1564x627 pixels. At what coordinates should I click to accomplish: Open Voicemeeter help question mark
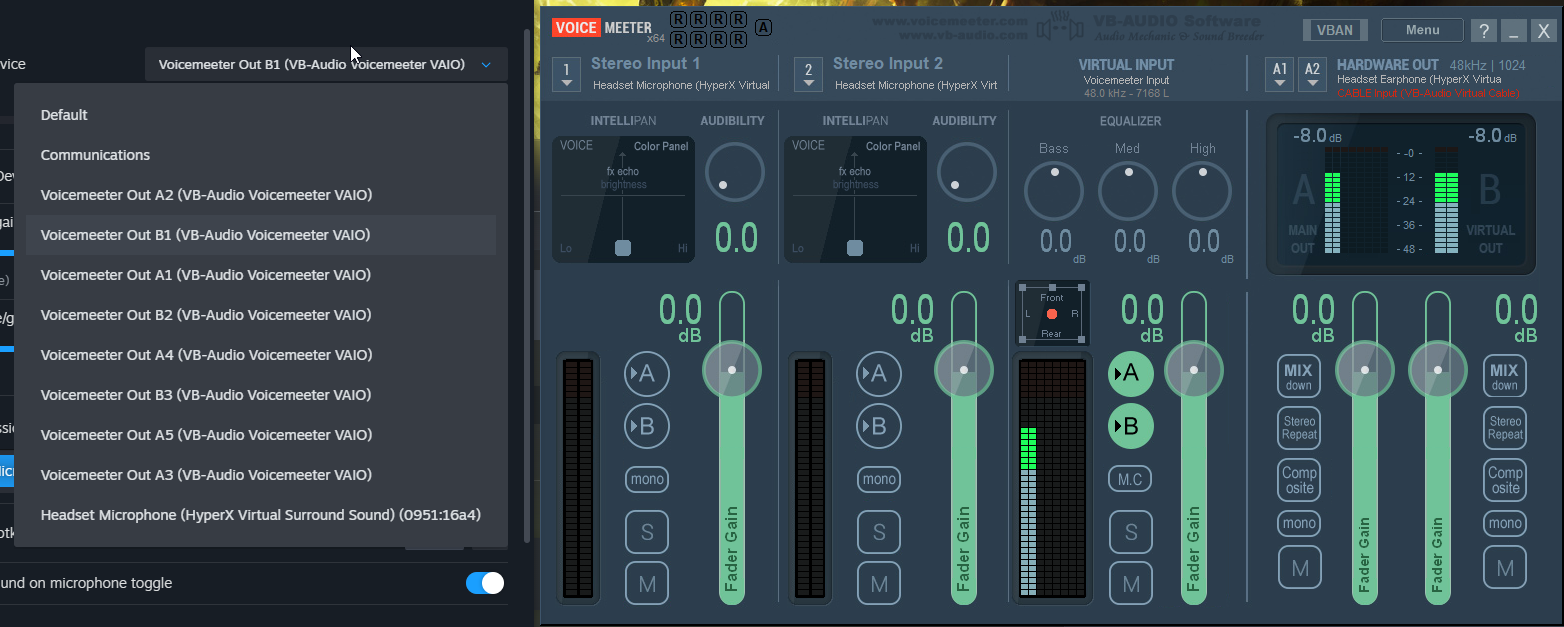1484,31
